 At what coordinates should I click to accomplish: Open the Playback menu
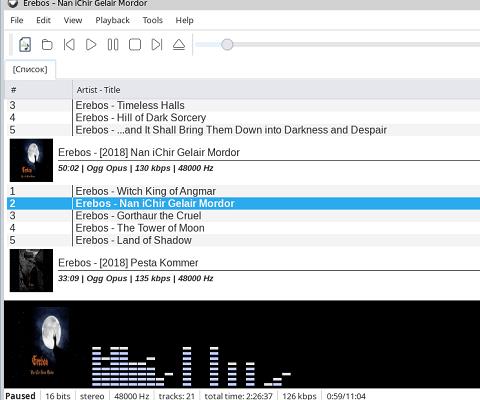click(x=112, y=20)
